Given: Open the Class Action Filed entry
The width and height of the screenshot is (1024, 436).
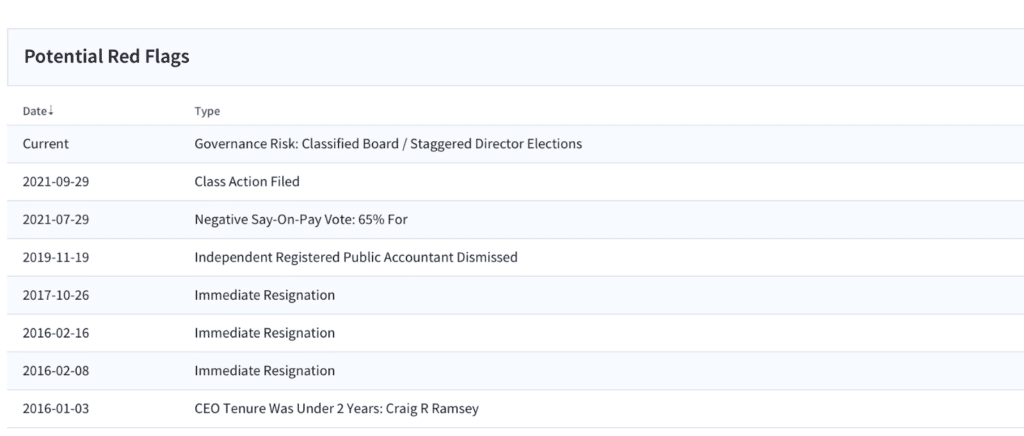Looking at the screenshot, I should pyautogui.click(x=247, y=181).
